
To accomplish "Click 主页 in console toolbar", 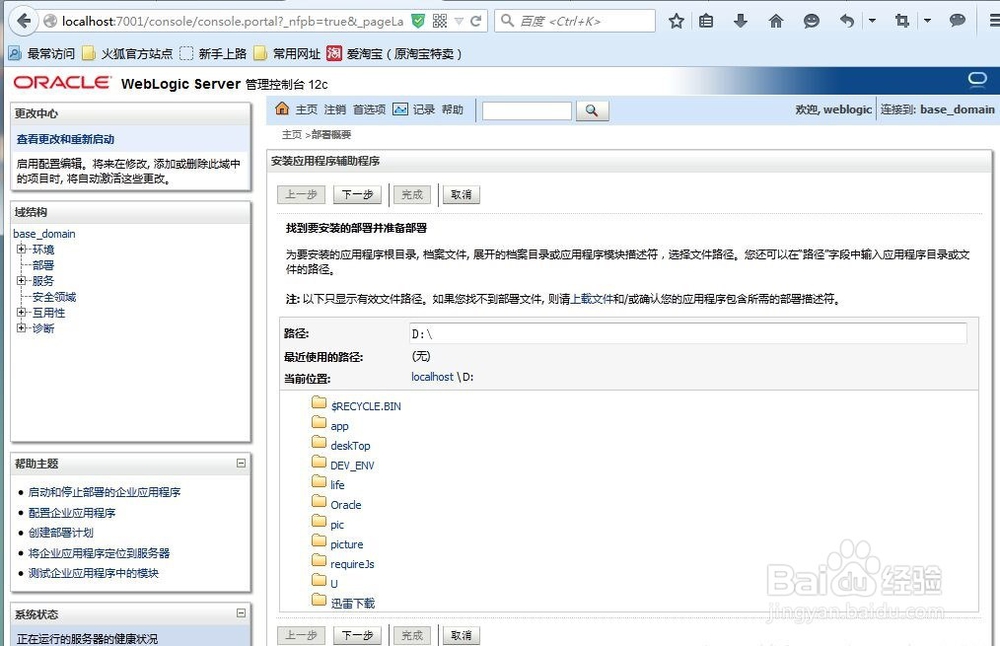I will (x=306, y=110).
